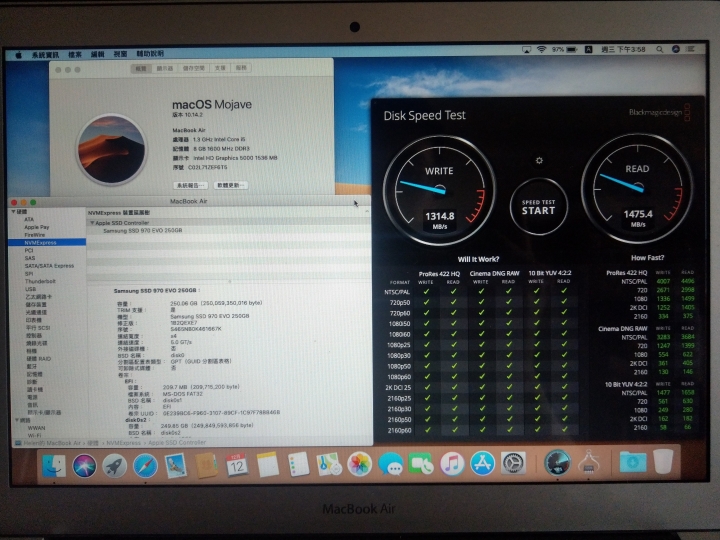Open the 輔助說明 menu
This screenshot has width=720, height=540.
tap(150, 54)
